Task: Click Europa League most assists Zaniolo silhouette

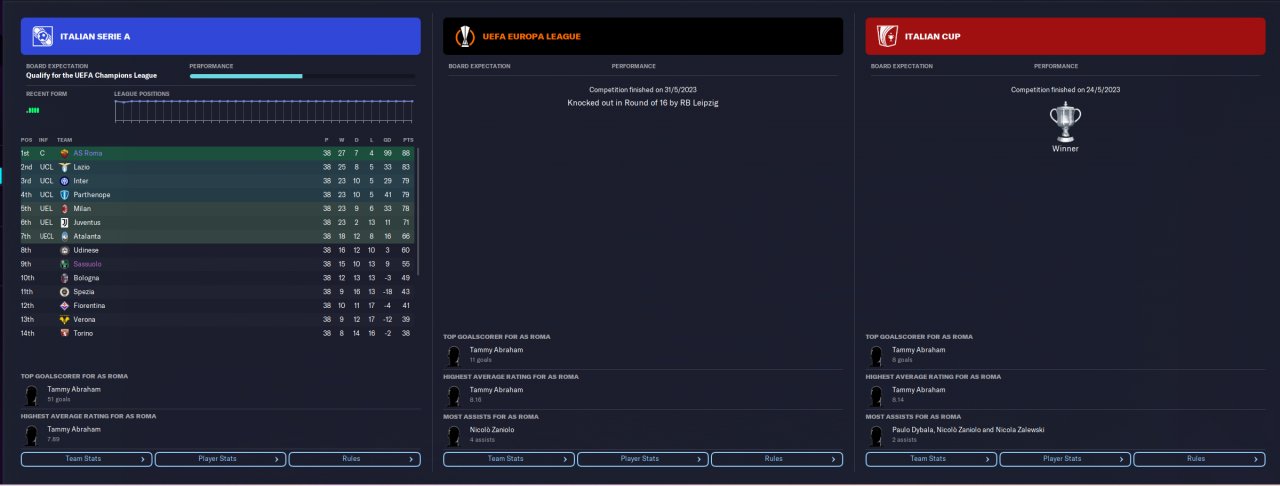Action: click(x=453, y=434)
